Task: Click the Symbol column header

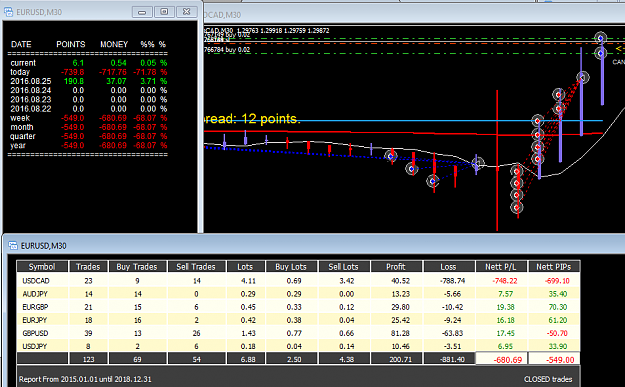Action: 42,267
